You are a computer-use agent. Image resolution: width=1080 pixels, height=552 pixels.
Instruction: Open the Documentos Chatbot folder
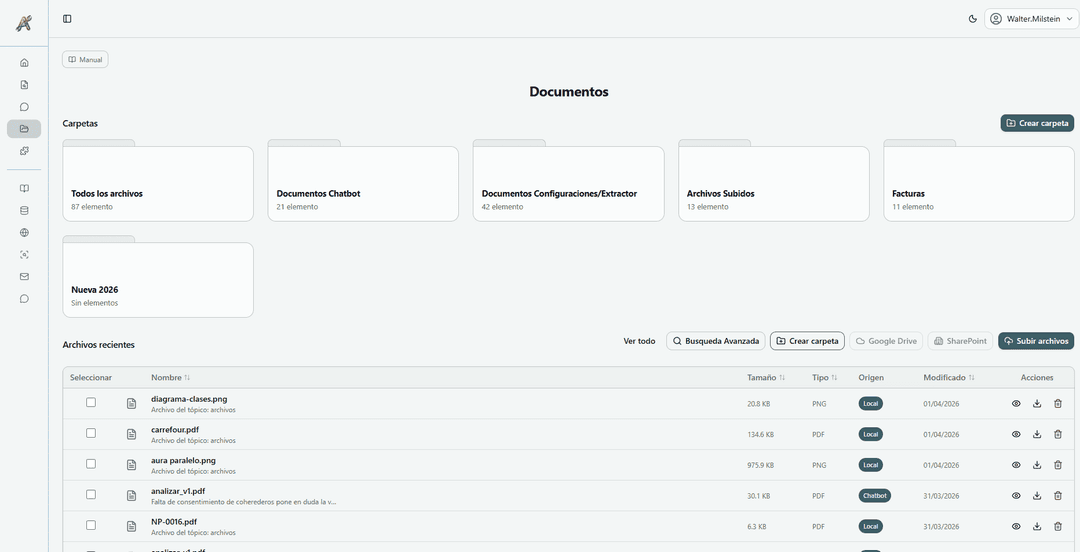pyautogui.click(x=363, y=185)
